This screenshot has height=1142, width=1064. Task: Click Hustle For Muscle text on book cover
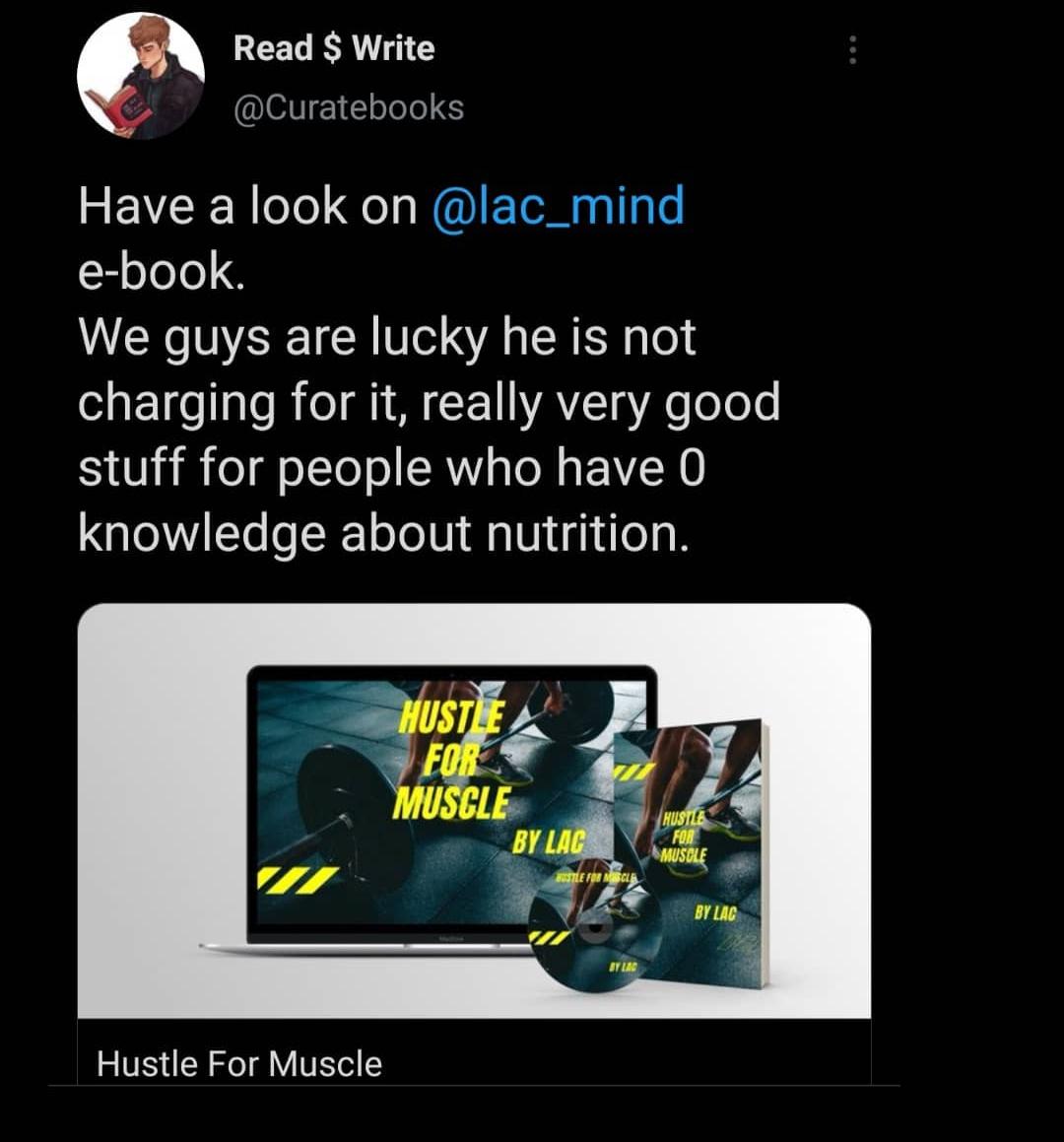click(683, 837)
